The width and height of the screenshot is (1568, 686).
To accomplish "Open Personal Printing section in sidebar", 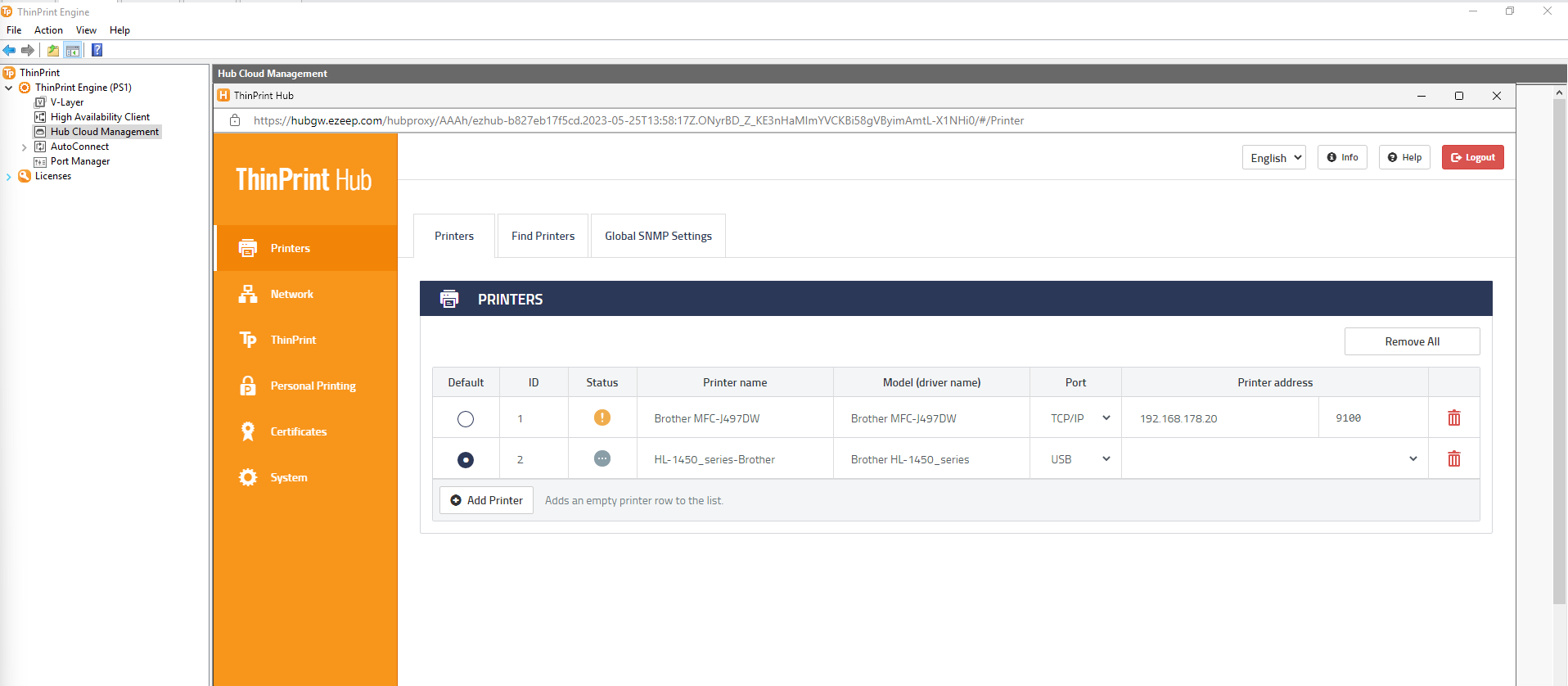I will pos(306,386).
